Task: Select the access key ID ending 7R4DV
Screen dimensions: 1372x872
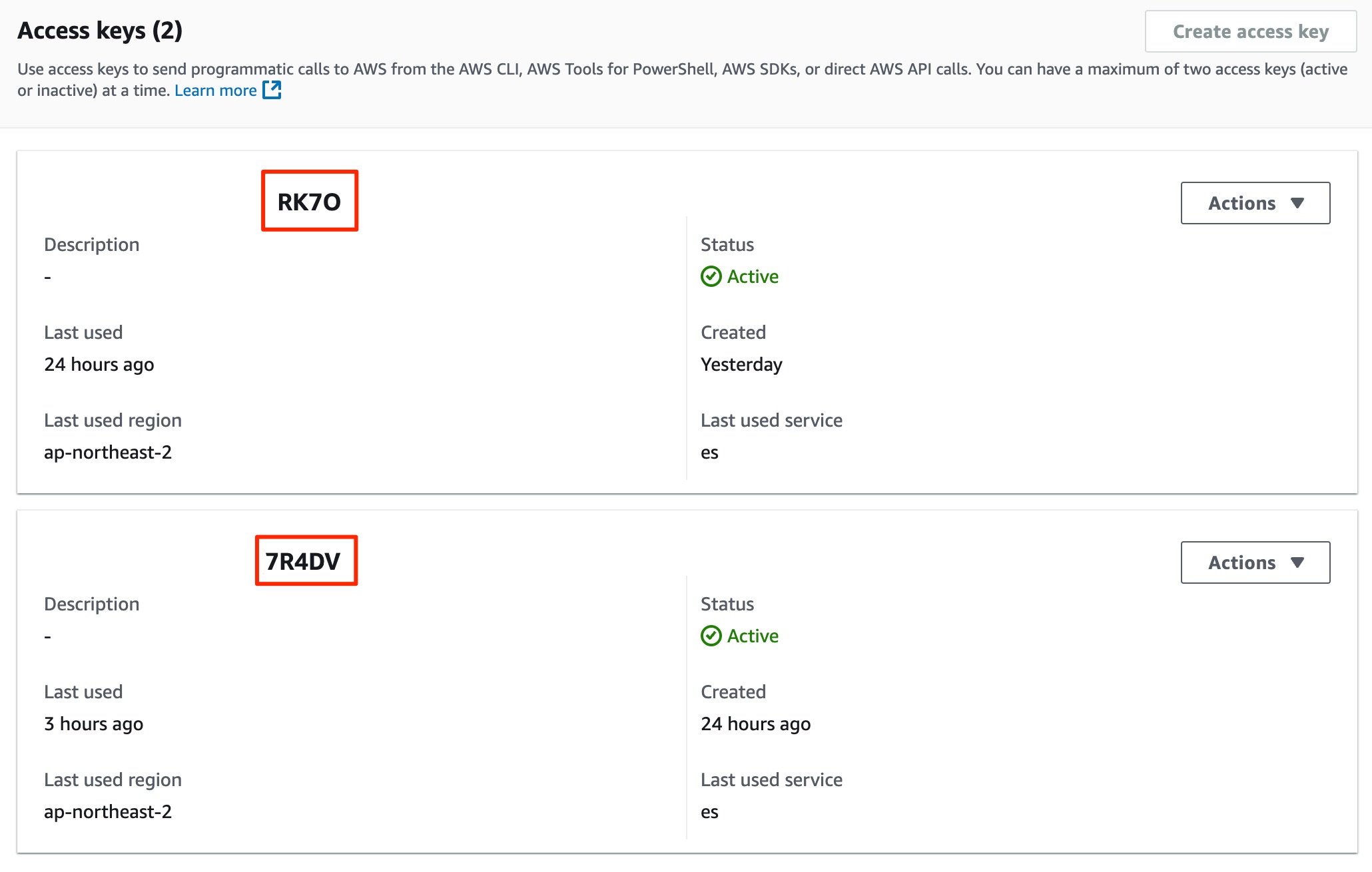Action: (x=303, y=561)
